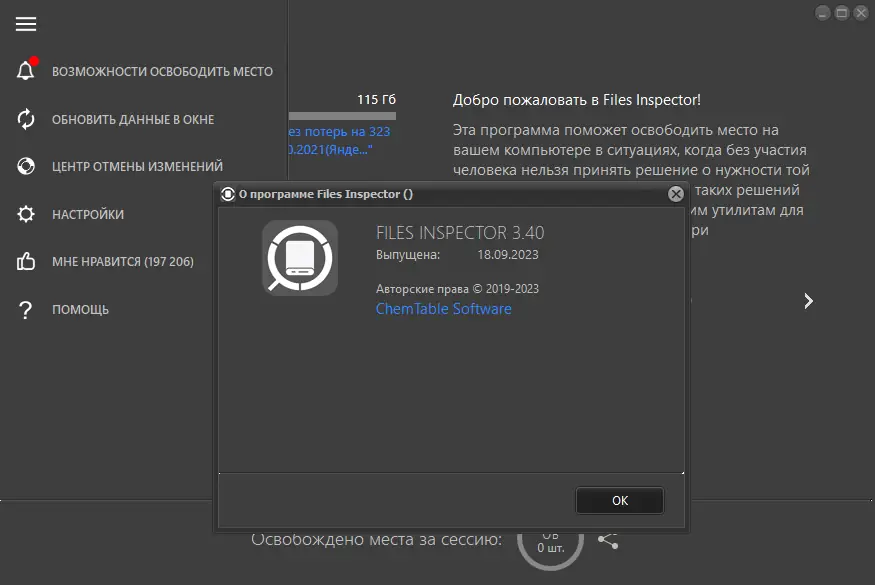Click the undo center globe icon
Screen dimensions: 875x585
(26, 166)
